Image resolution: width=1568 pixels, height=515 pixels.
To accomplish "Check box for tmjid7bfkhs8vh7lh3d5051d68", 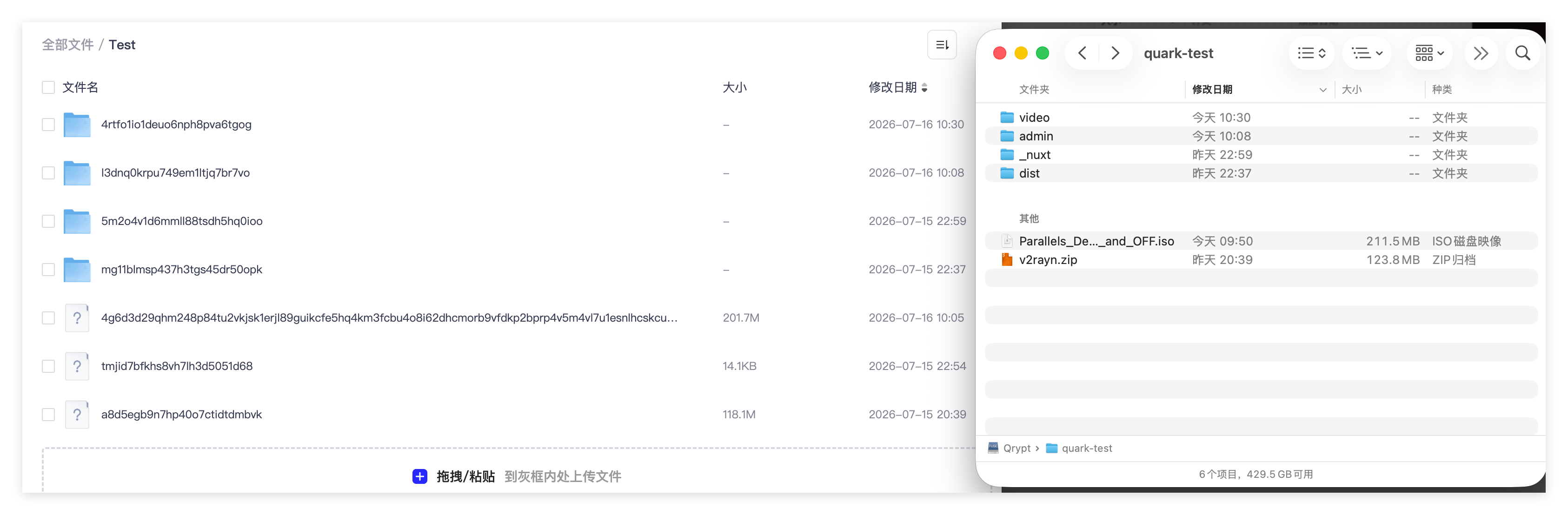I will click(48, 366).
